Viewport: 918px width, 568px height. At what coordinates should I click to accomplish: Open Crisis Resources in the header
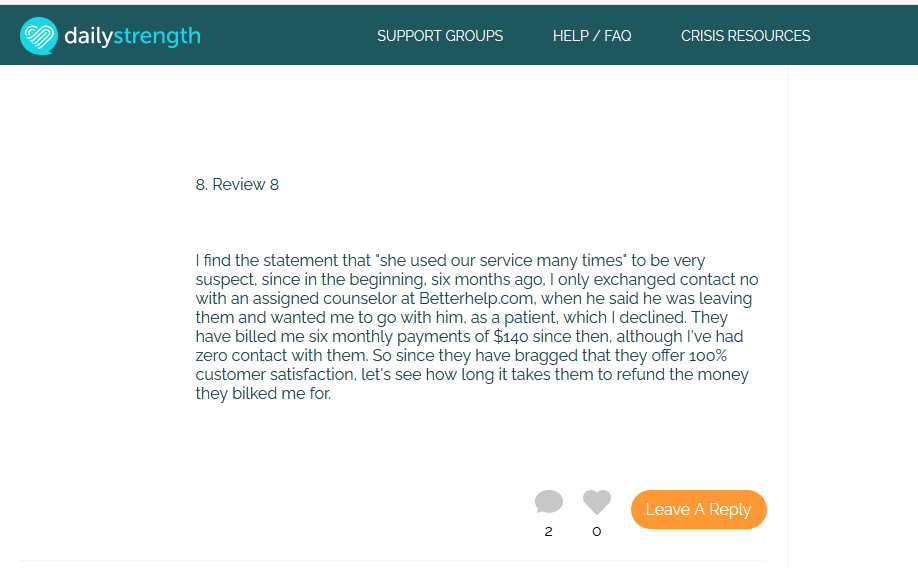tap(745, 36)
